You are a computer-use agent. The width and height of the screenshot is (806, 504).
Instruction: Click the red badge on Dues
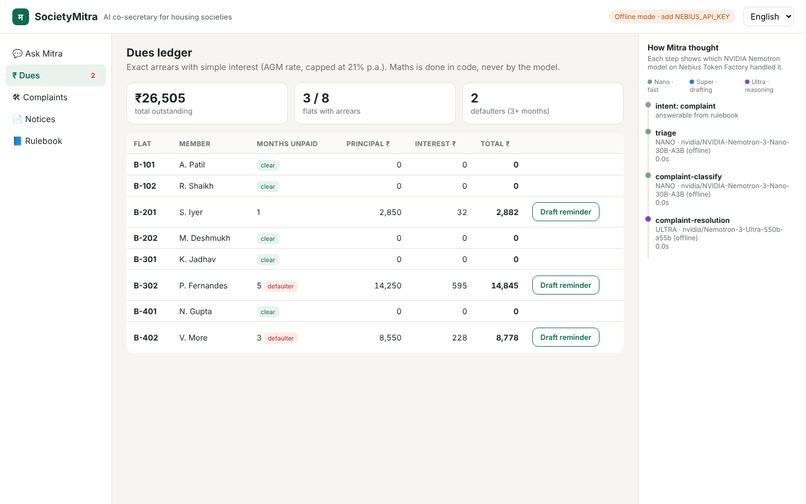[x=93, y=76]
